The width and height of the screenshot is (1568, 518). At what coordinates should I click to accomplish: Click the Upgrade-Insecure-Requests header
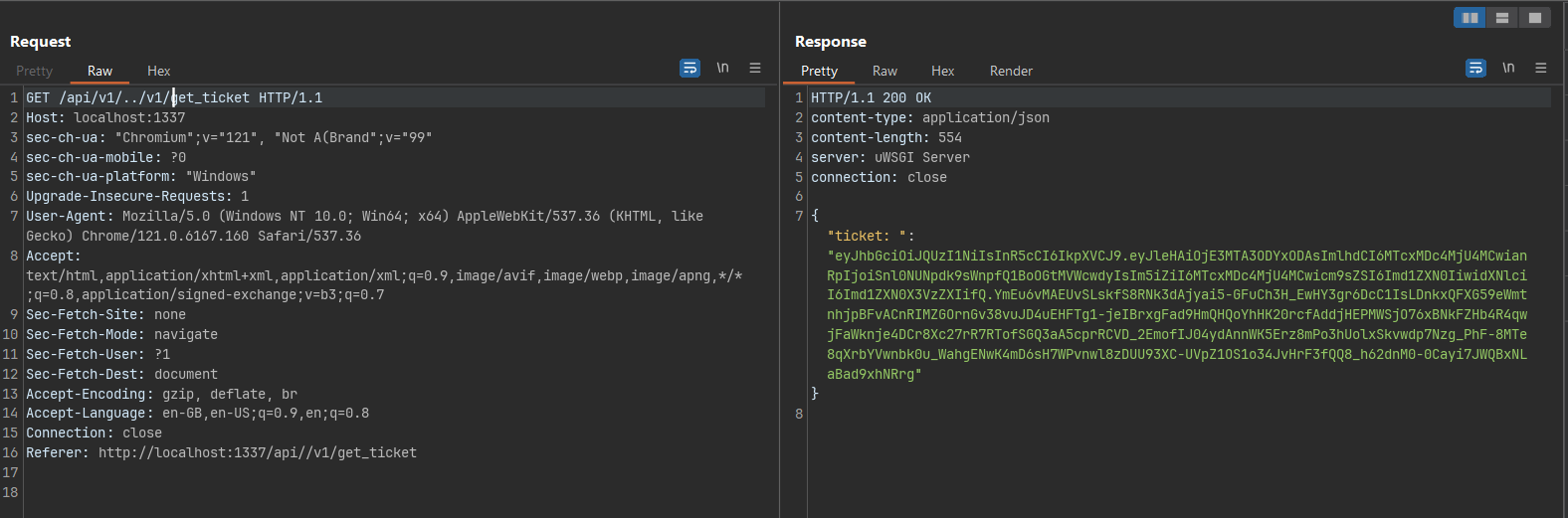pos(137,196)
